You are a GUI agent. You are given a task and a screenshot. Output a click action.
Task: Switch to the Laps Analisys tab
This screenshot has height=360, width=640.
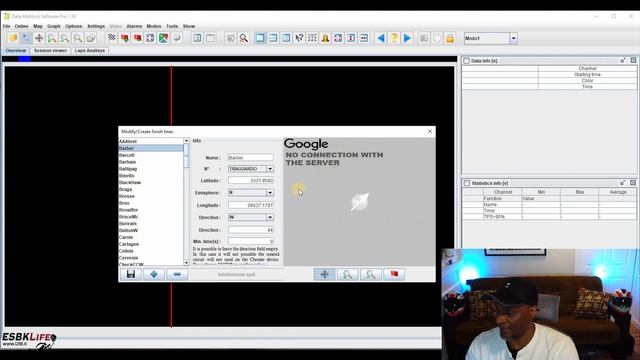pos(90,51)
